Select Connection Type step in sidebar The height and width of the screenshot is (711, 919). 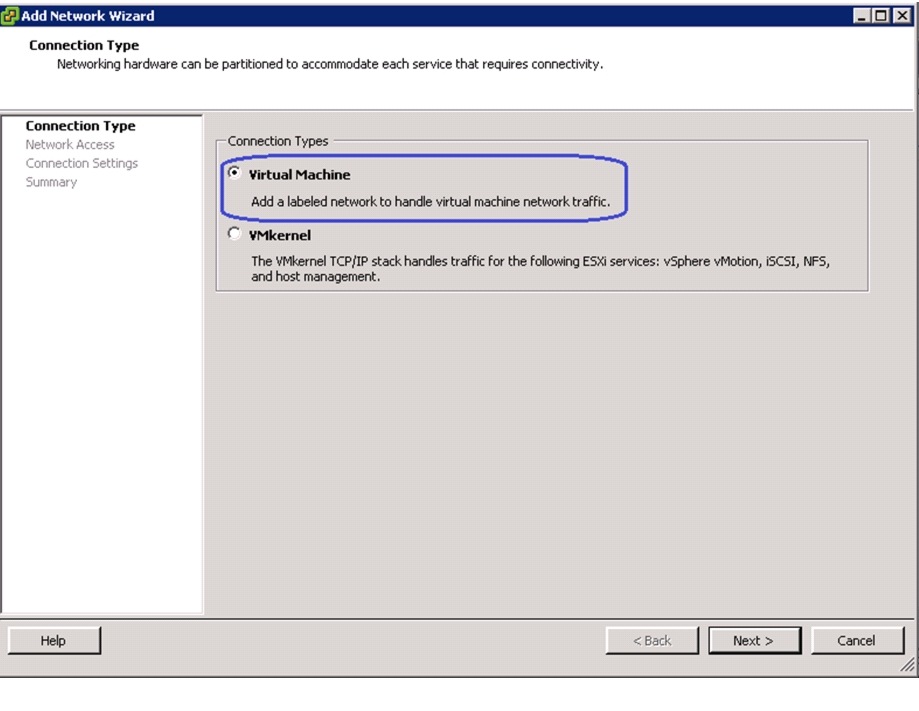coord(80,126)
